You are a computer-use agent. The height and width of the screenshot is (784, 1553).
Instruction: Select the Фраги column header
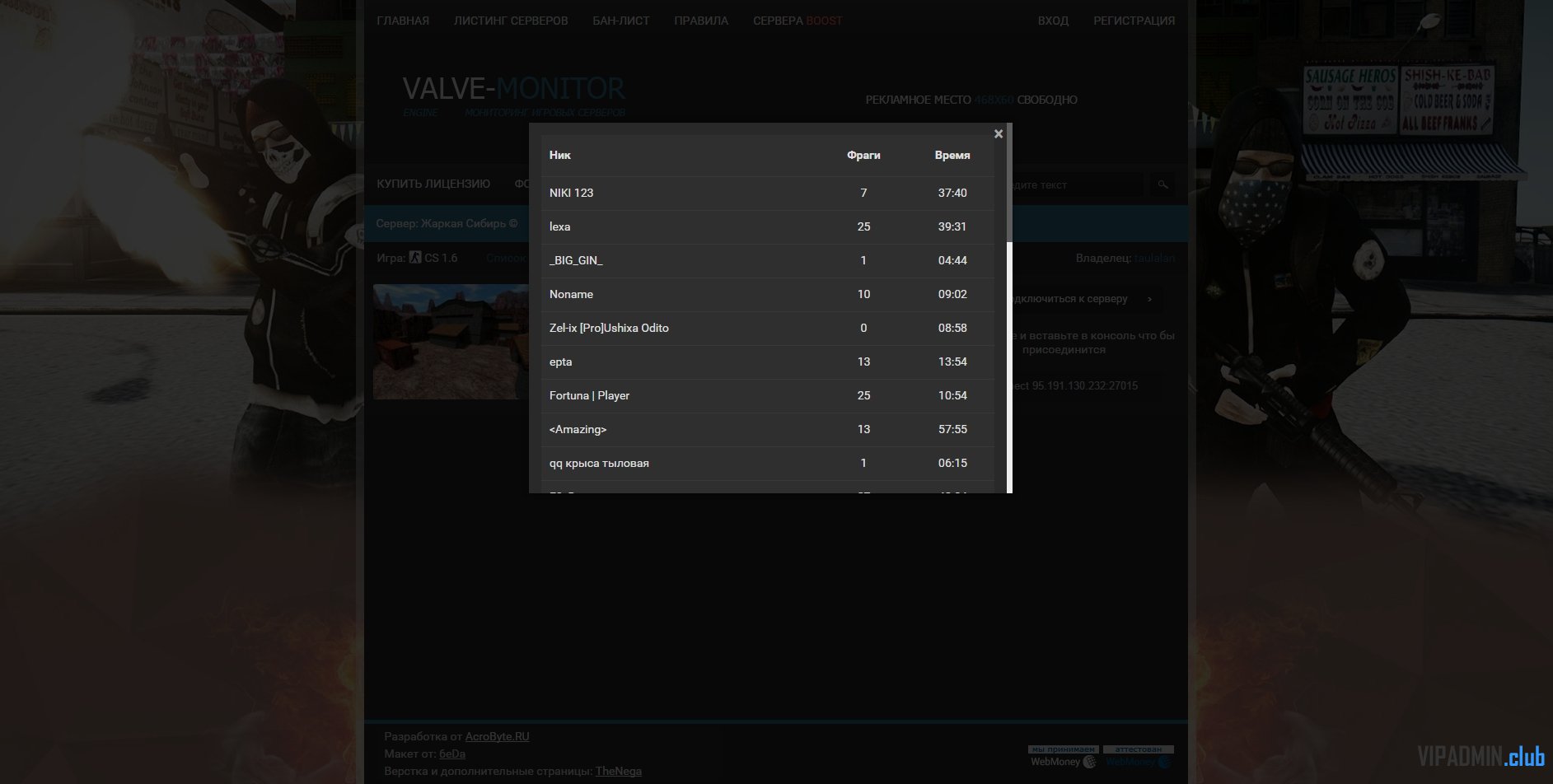pos(863,155)
